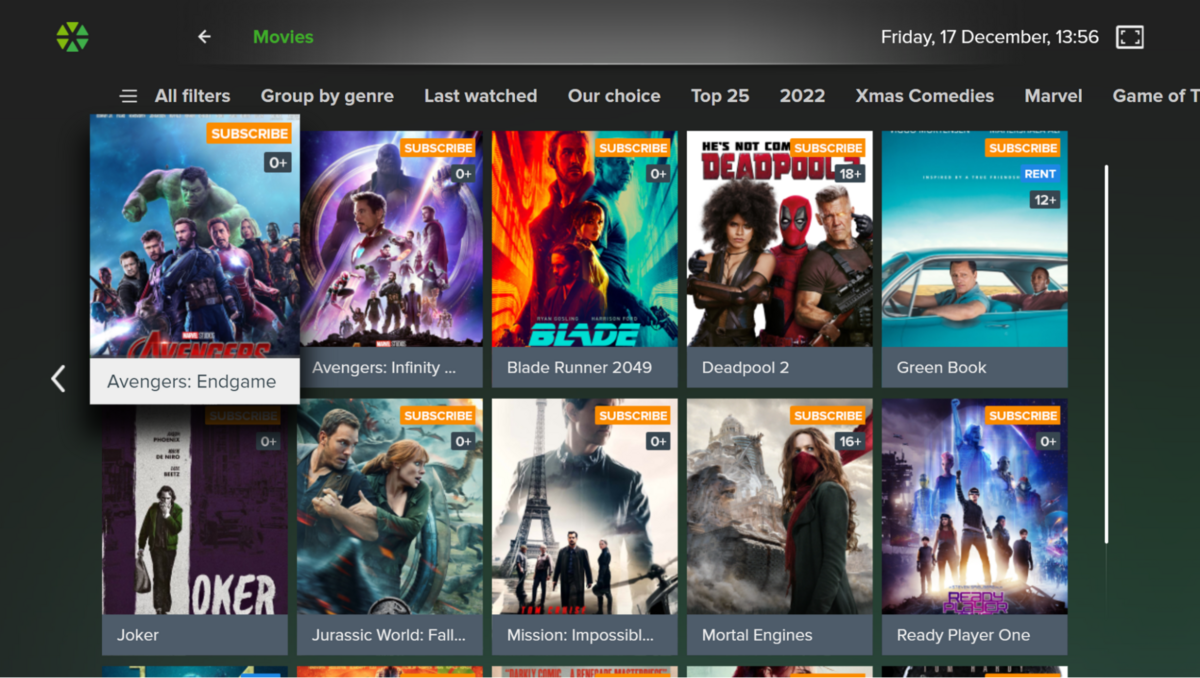
Task: Open the Green Book poster
Action: coord(975,239)
